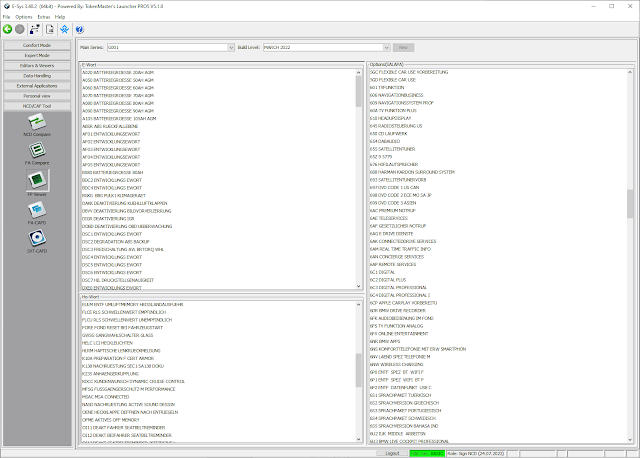Click the gray circle stop toolbar icon
Image resolution: width=640 pixels, height=458 pixels.
20,29
